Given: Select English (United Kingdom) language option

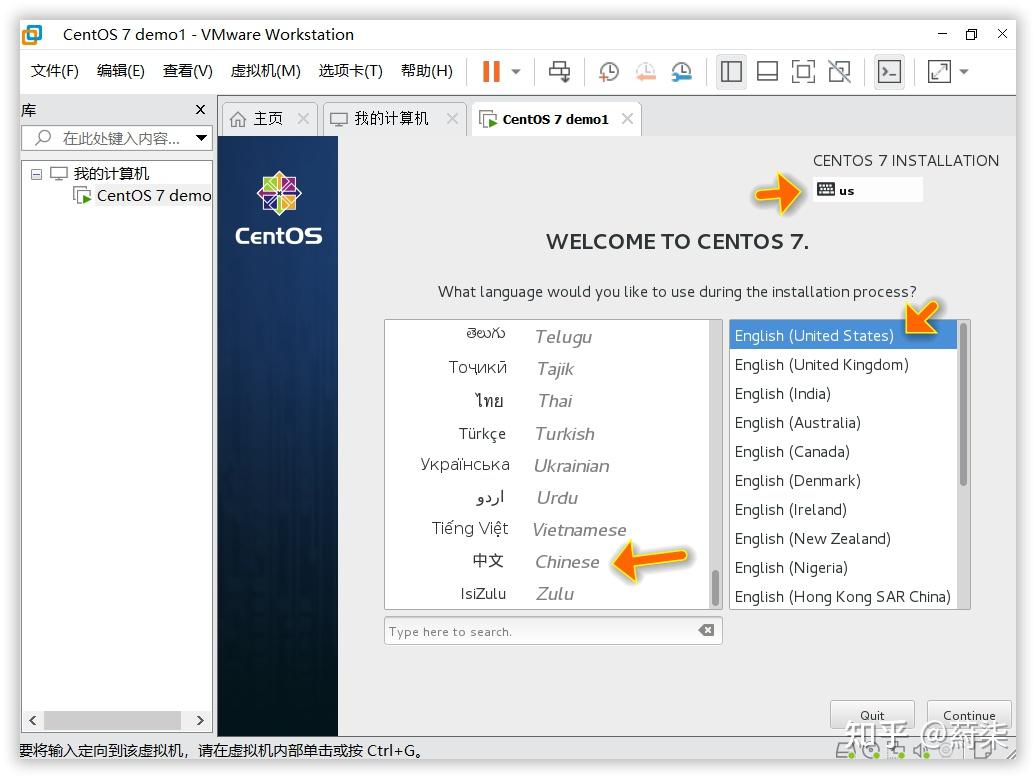Looking at the screenshot, I should 820,364.
